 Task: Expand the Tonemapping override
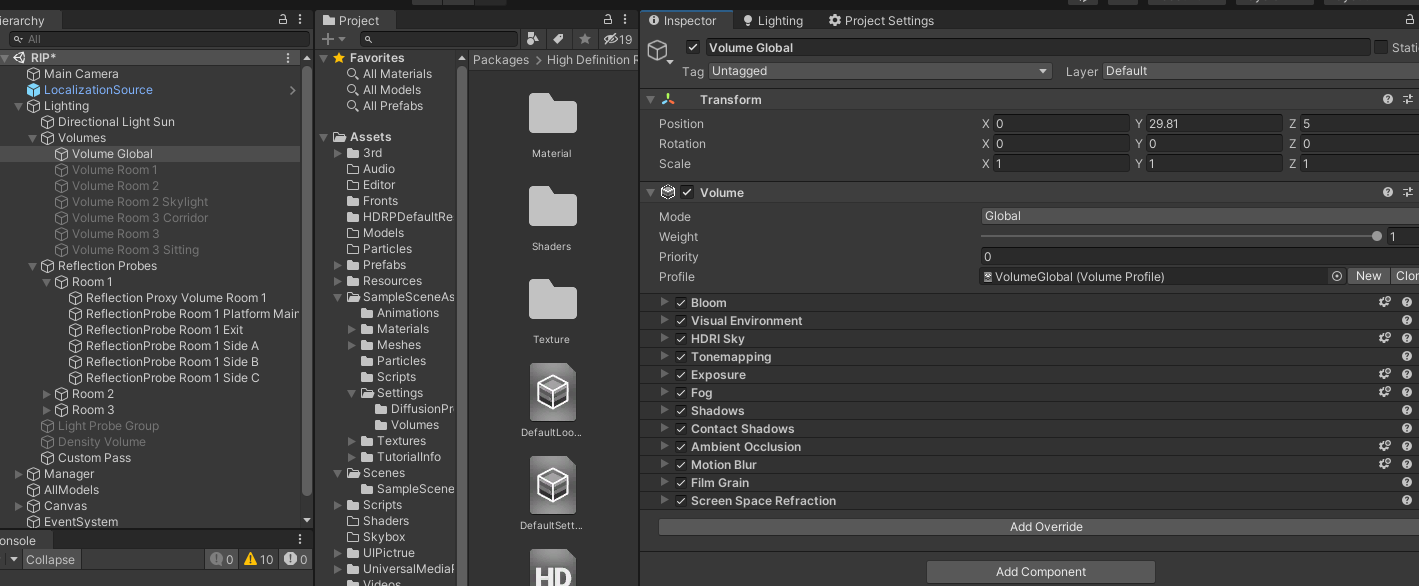[x=664, y=356]
